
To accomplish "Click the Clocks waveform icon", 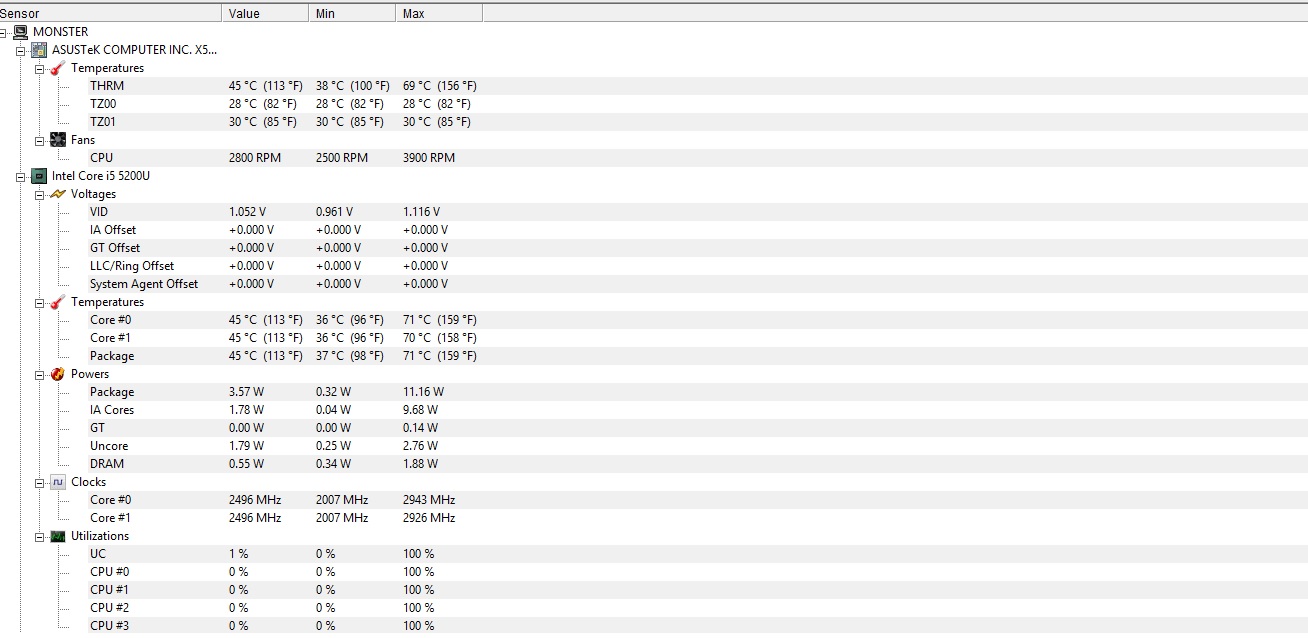I will pos(58,482).
